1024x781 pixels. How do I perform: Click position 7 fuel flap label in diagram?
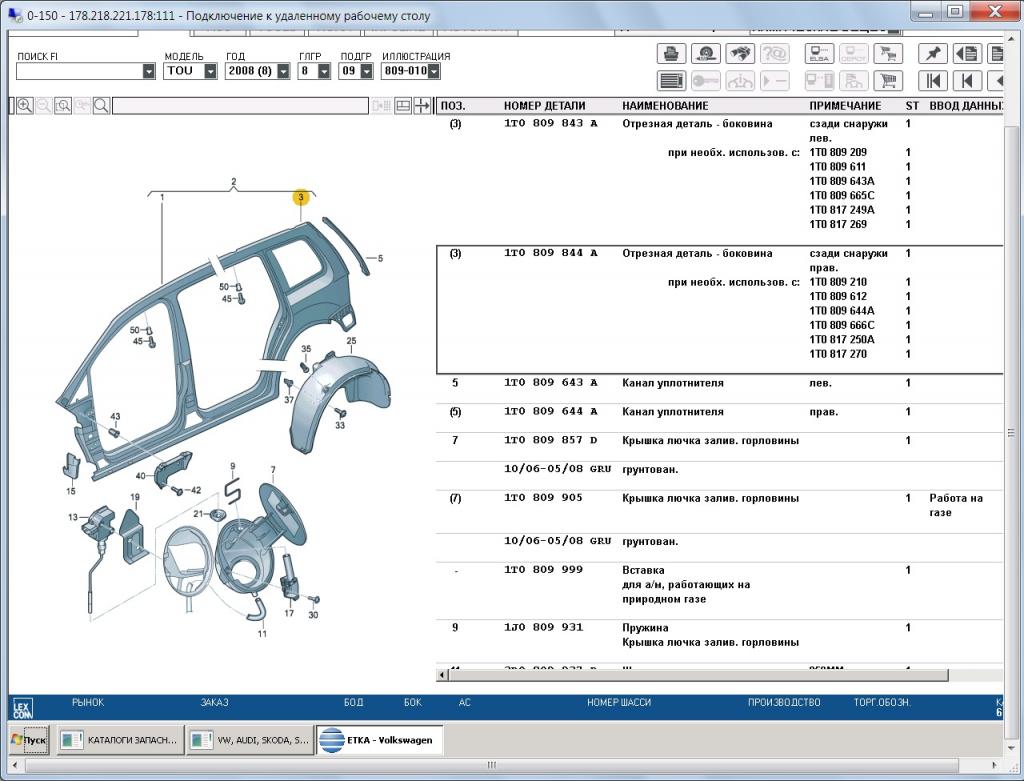272,470
